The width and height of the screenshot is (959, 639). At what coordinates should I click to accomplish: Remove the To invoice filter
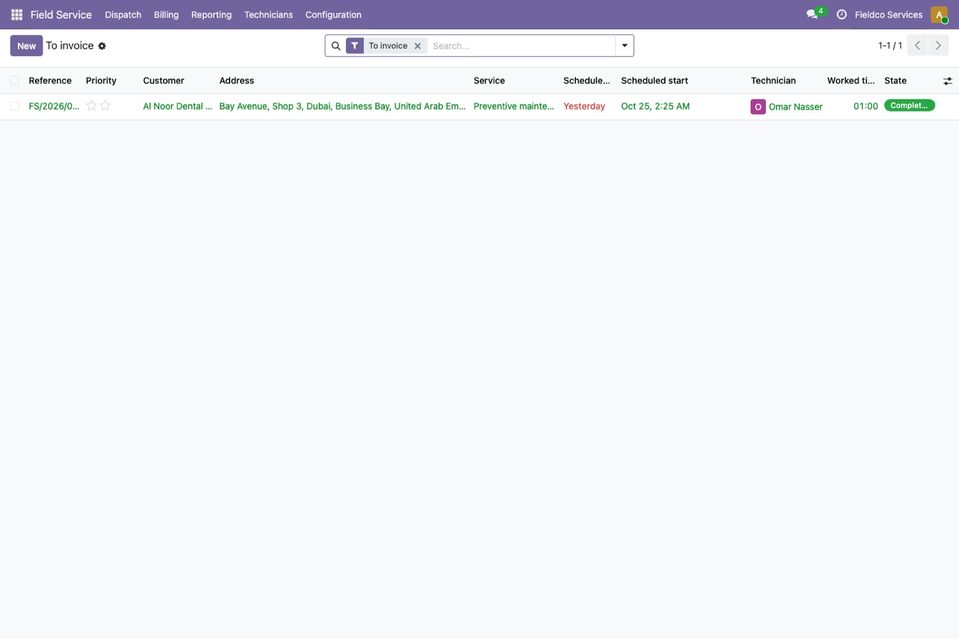418,46
